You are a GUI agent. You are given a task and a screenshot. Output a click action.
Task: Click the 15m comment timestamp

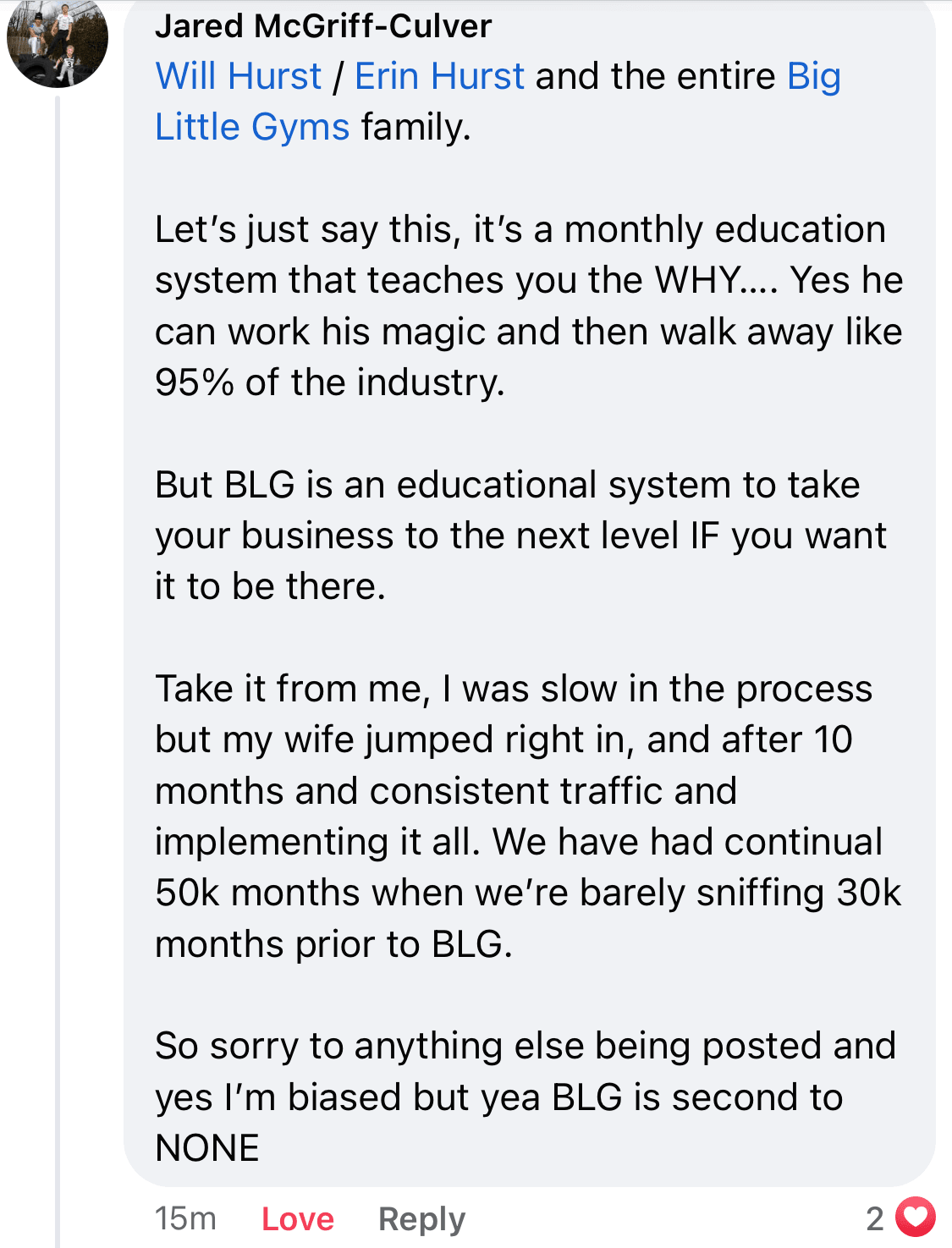(x=185, y=1218)
